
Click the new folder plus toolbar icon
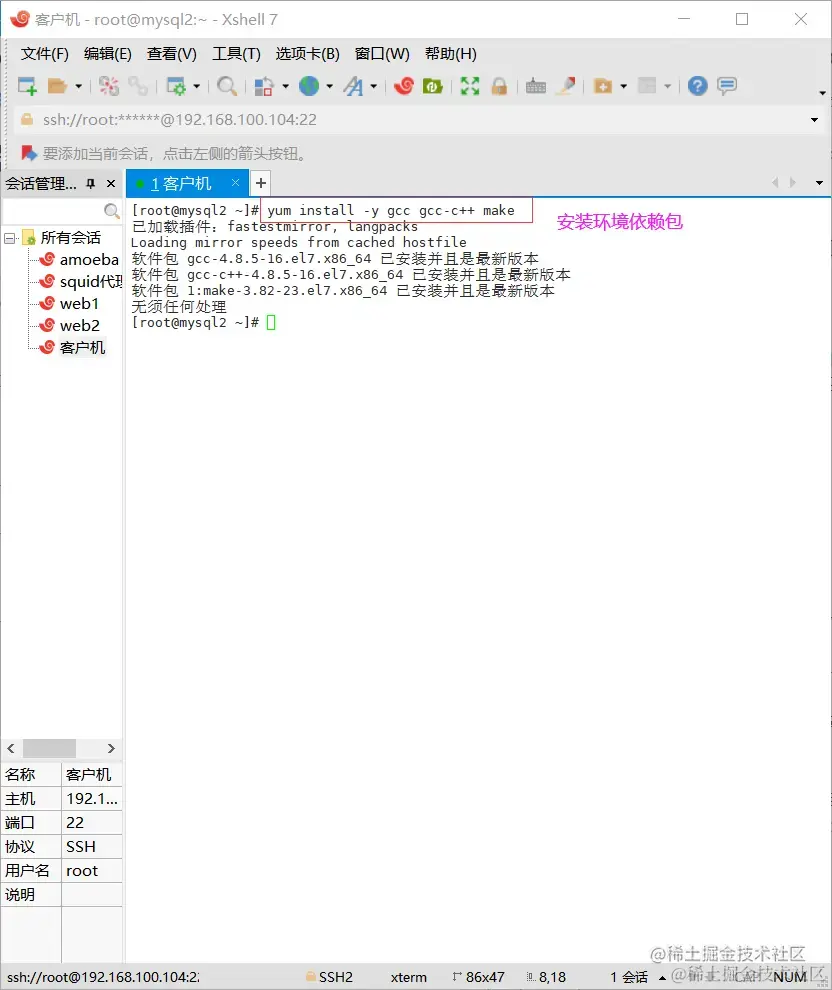[x=603, y=86]
